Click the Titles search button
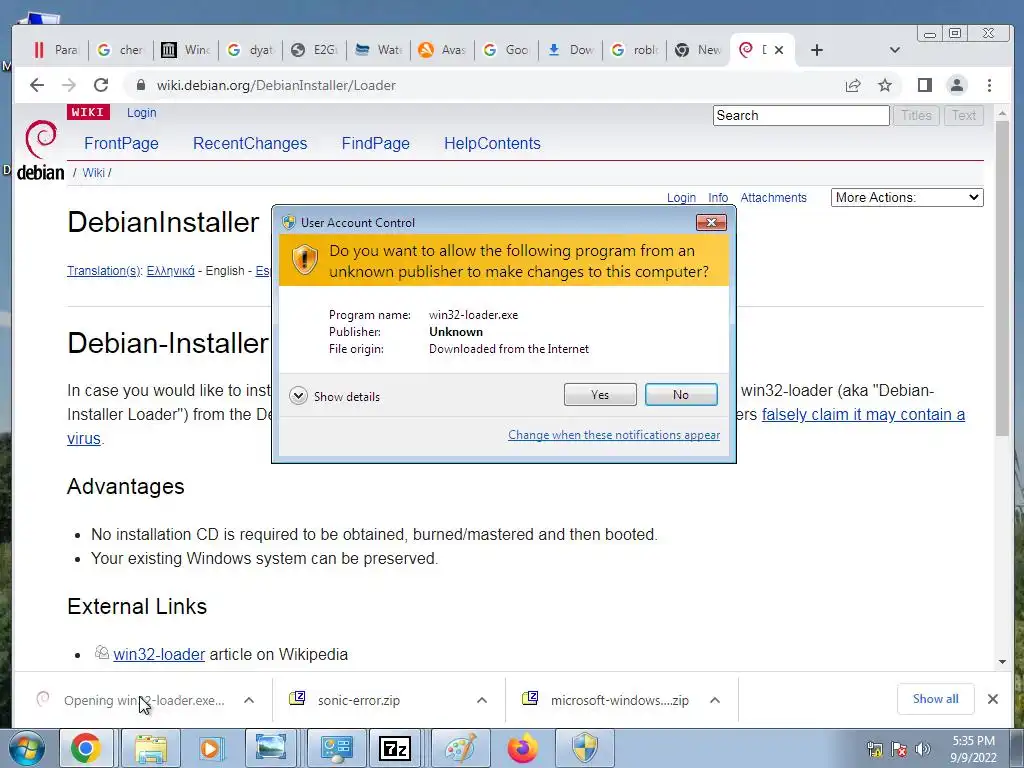This screenshot has height=768, width=1024. coord(916,116)
